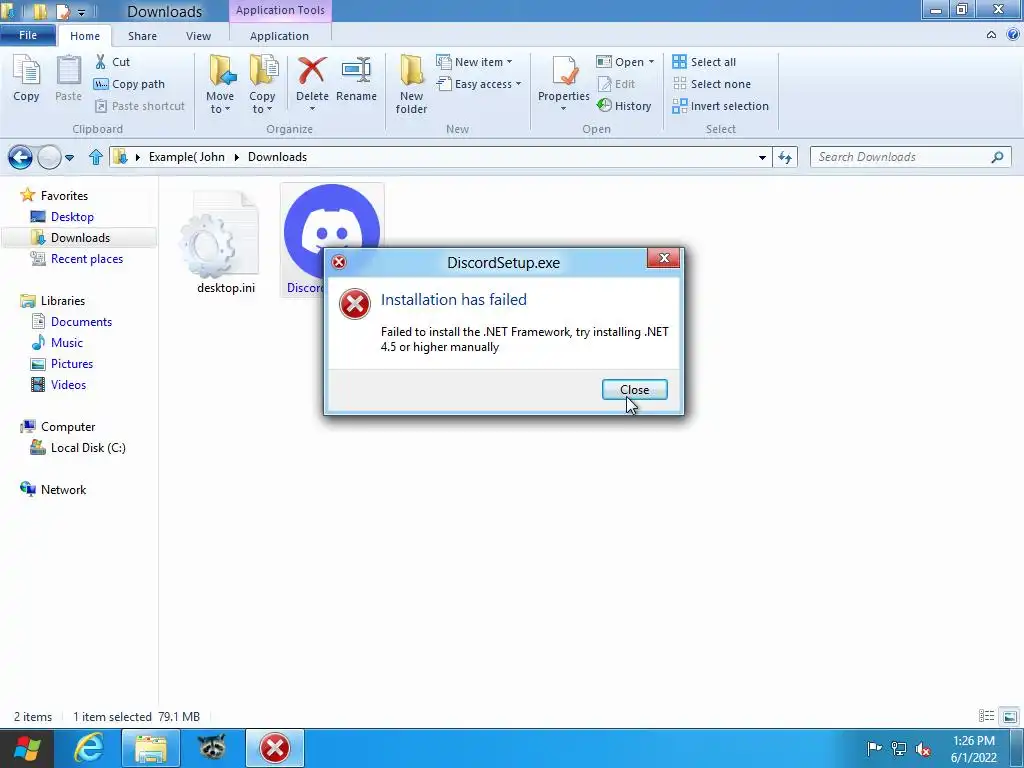The height and width of the screenshot is (768, 1024).
Task: Click the Application Tools contextual tab
Action: [x=280, y=10]
